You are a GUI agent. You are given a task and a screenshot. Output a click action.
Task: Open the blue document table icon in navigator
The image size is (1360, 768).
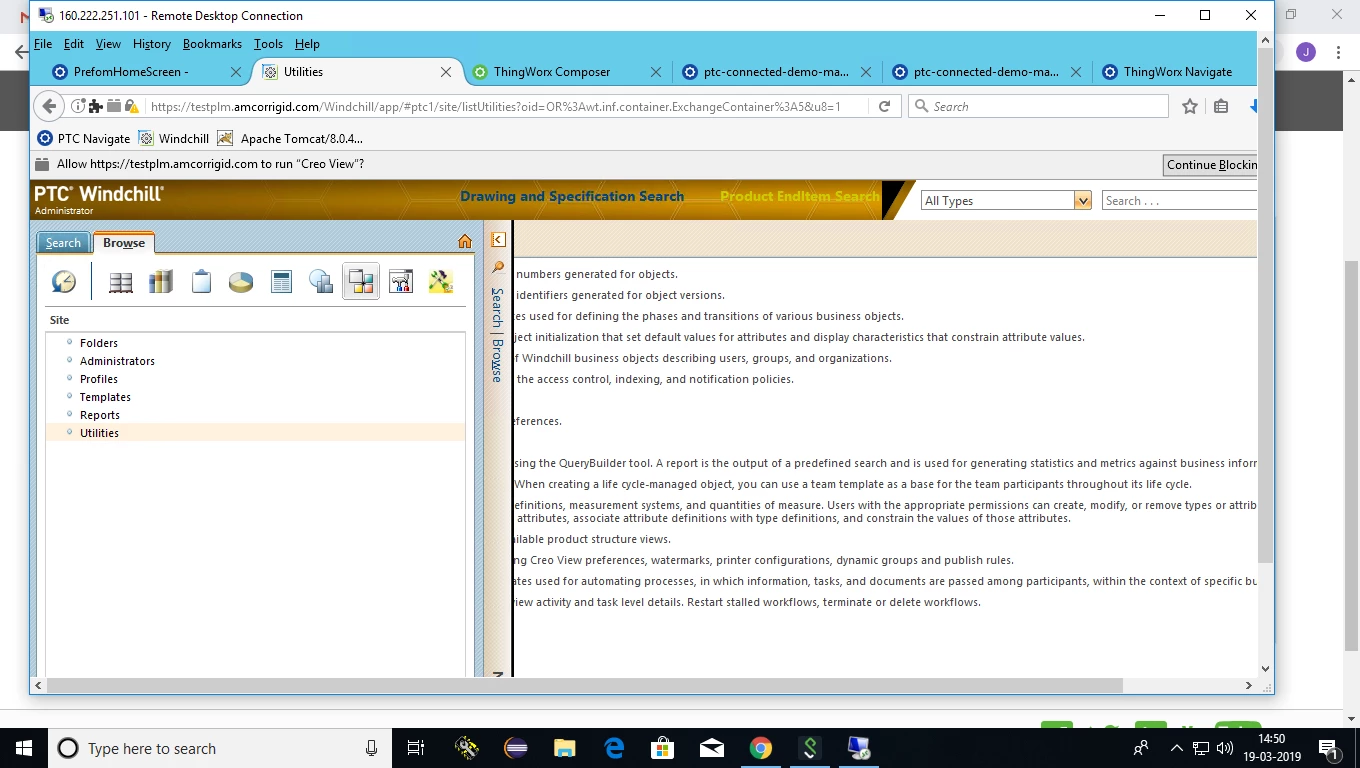(281, 282)
